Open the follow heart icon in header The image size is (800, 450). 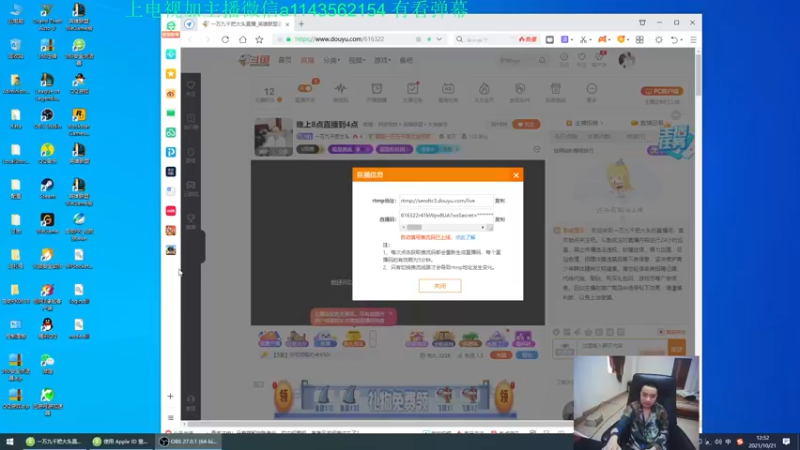(x=581, y=59)
